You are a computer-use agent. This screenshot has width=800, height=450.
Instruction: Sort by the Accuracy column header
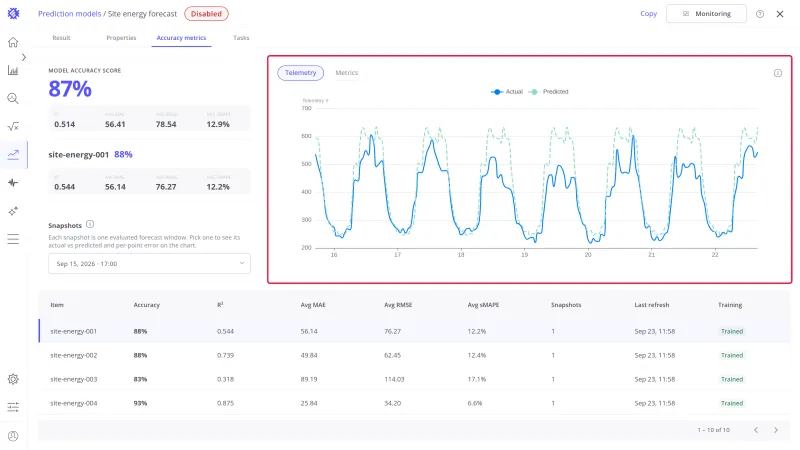[x=146, y=305]
